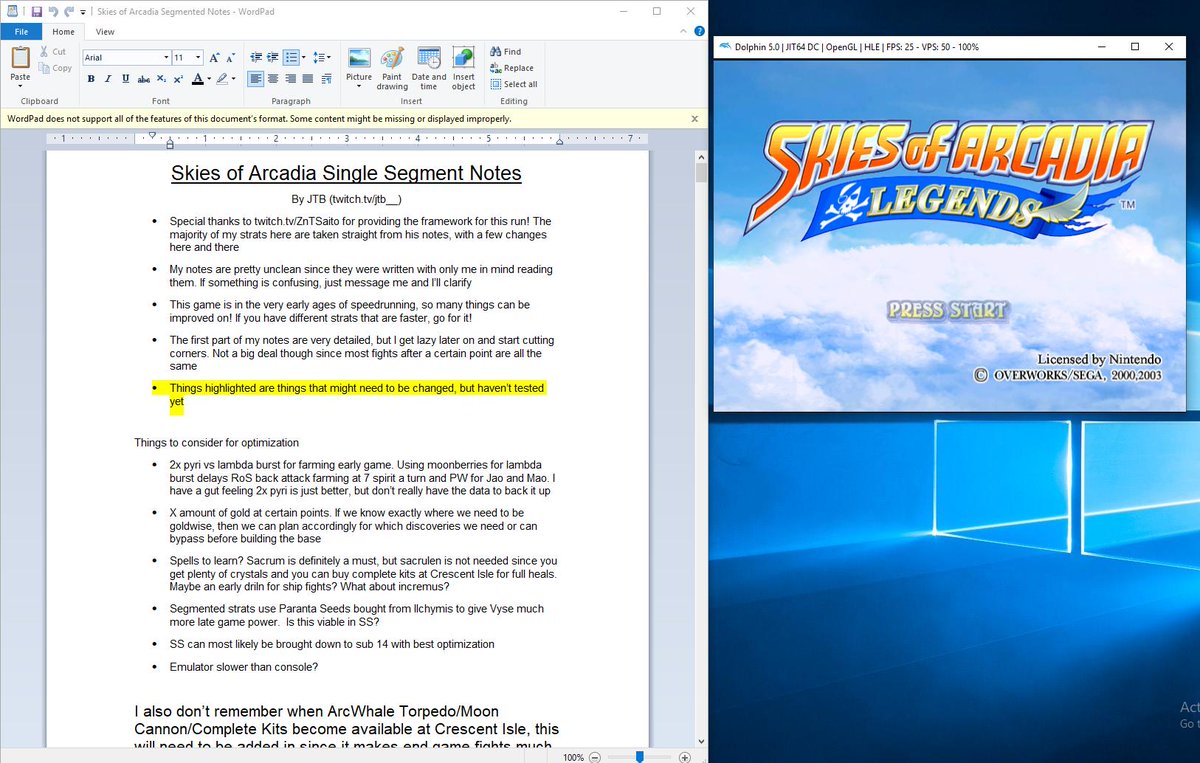The image size is (1200, 763).
Task: Click the WordPad vertical scrollbar thumb
Action: (x=701, y=172)
